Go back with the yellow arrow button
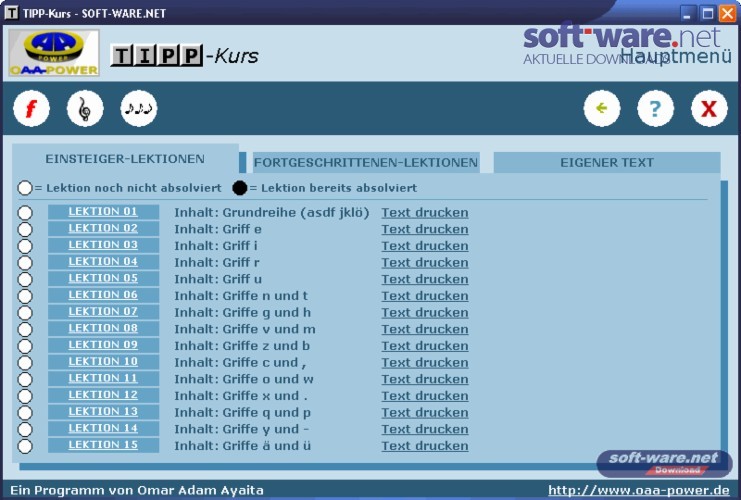 [602, 109]
